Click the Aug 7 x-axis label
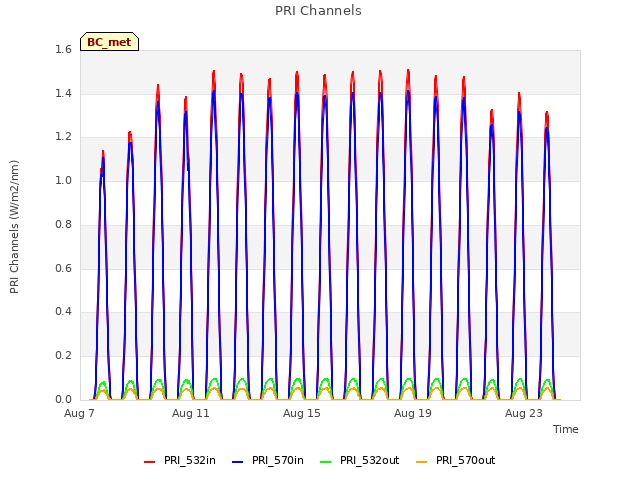Viewport: 640px width, 480px height. [x=79, y=413]
